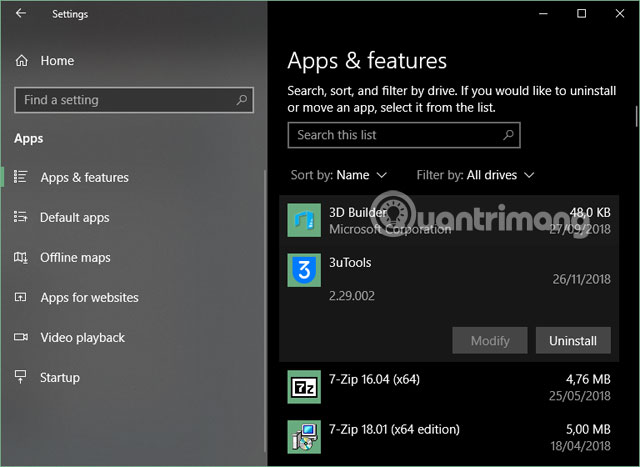This screenshot has width=640, height=467.
Task: Open the Filter by All drives dropdown
Action: pyautogui.click(x=475, y=175)
